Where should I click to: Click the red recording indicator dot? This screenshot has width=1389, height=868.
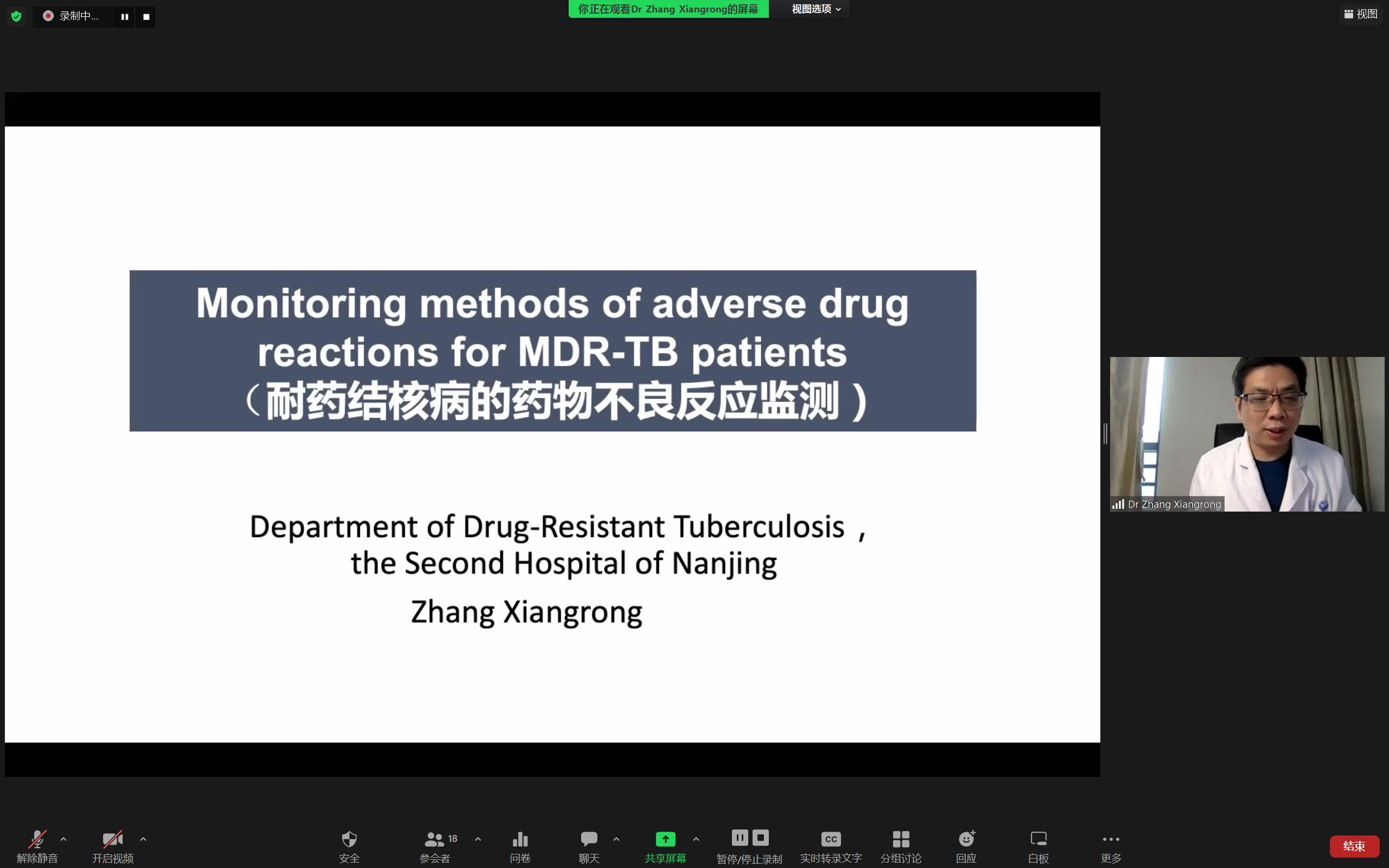[48, 16]
